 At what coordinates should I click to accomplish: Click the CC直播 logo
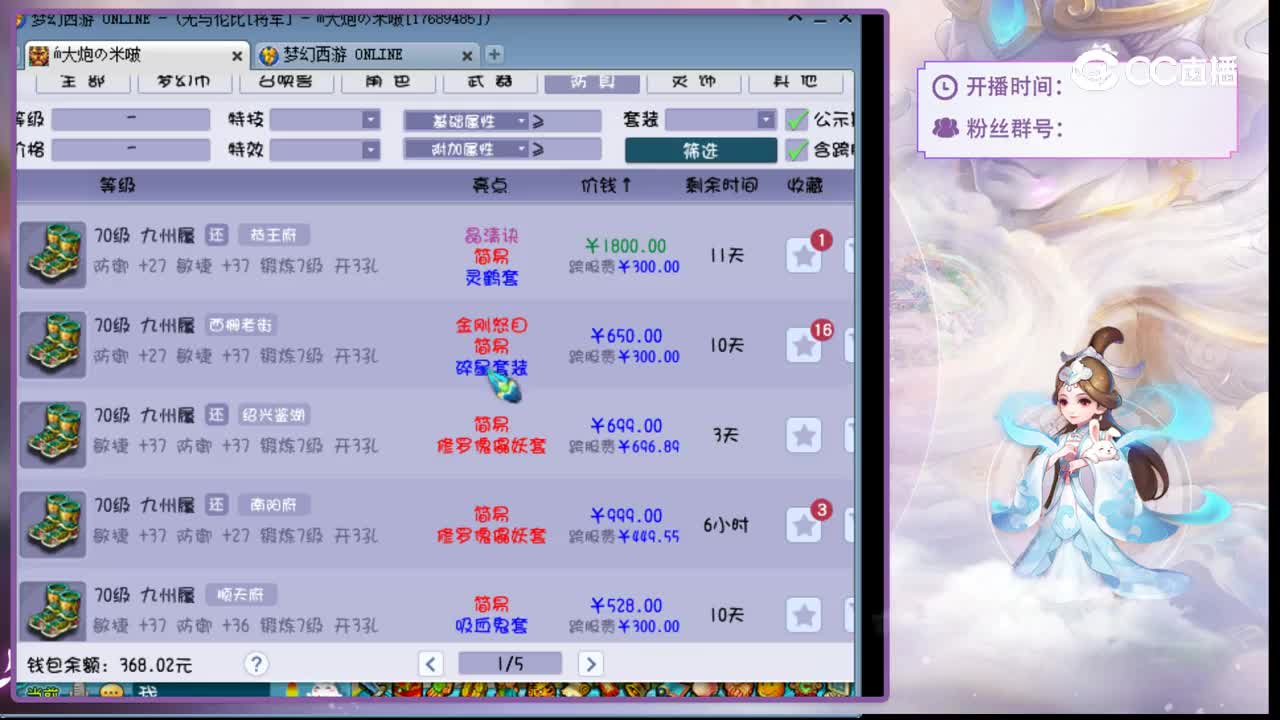(x=1155, y=70)
